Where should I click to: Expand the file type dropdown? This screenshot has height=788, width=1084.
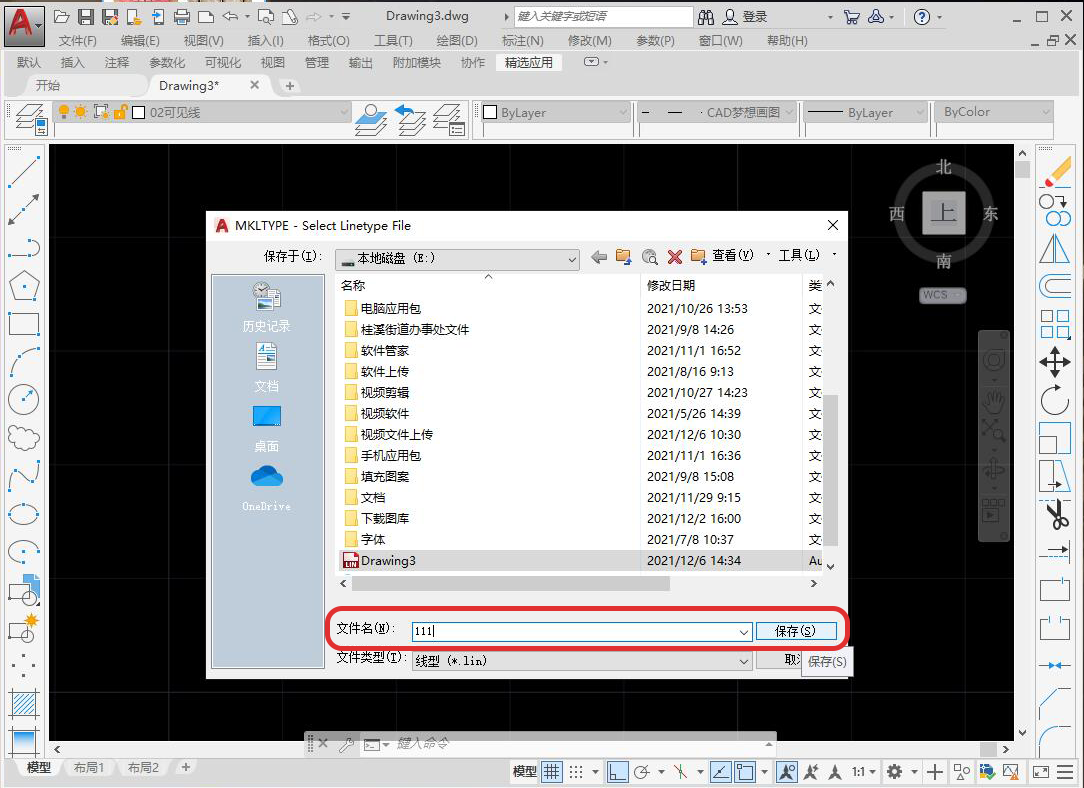[x=744, y=662]
